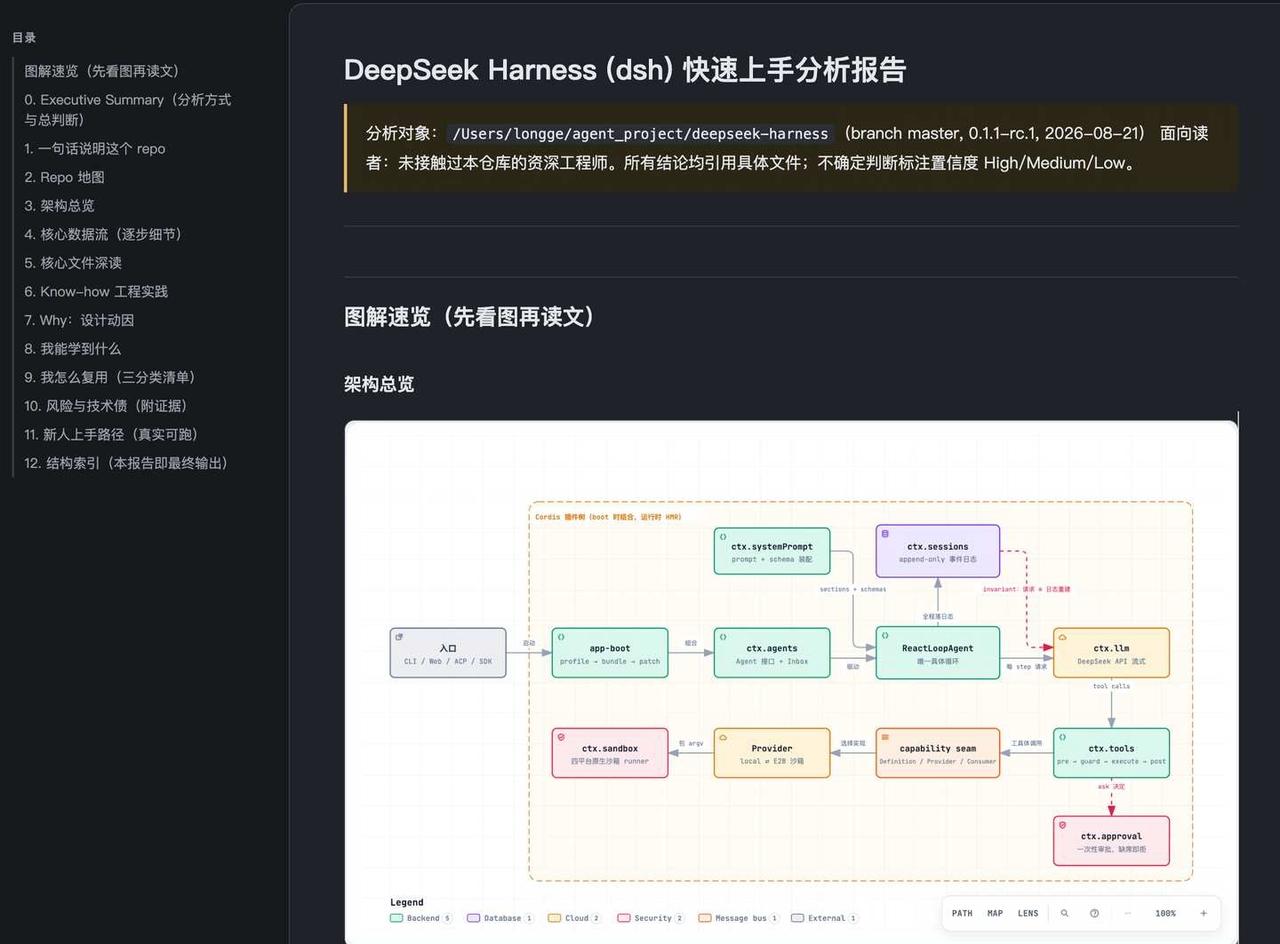Select the Cloud legend swatch

click(x=554, y=918)
